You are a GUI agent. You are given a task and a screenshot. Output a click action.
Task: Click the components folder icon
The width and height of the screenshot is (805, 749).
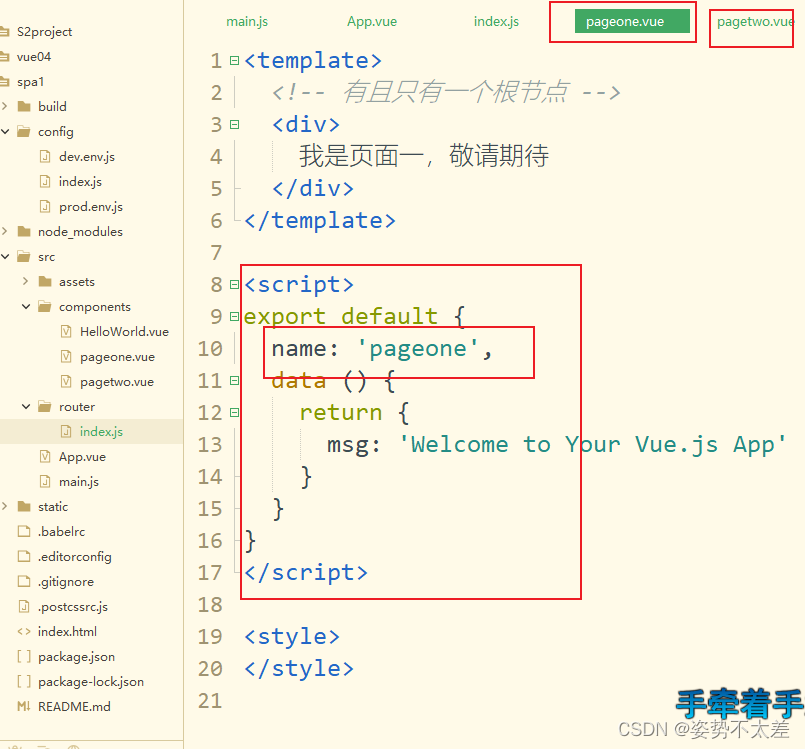point(45,306)
